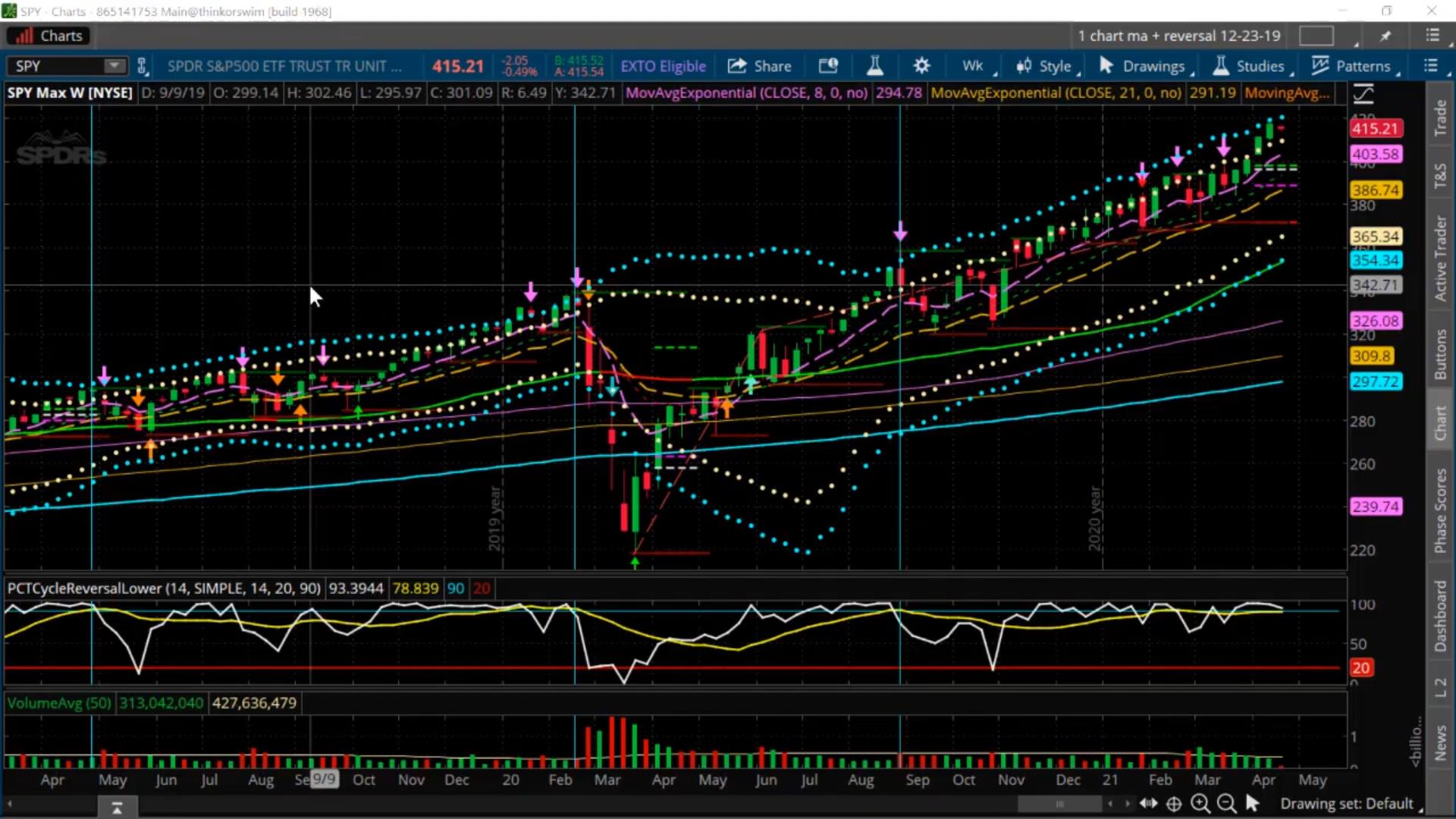Image resolution: width=1456 pixels, height=819 pixels.
Task: Click the crosshair pan icon
Action: (x=1174, y=804)
